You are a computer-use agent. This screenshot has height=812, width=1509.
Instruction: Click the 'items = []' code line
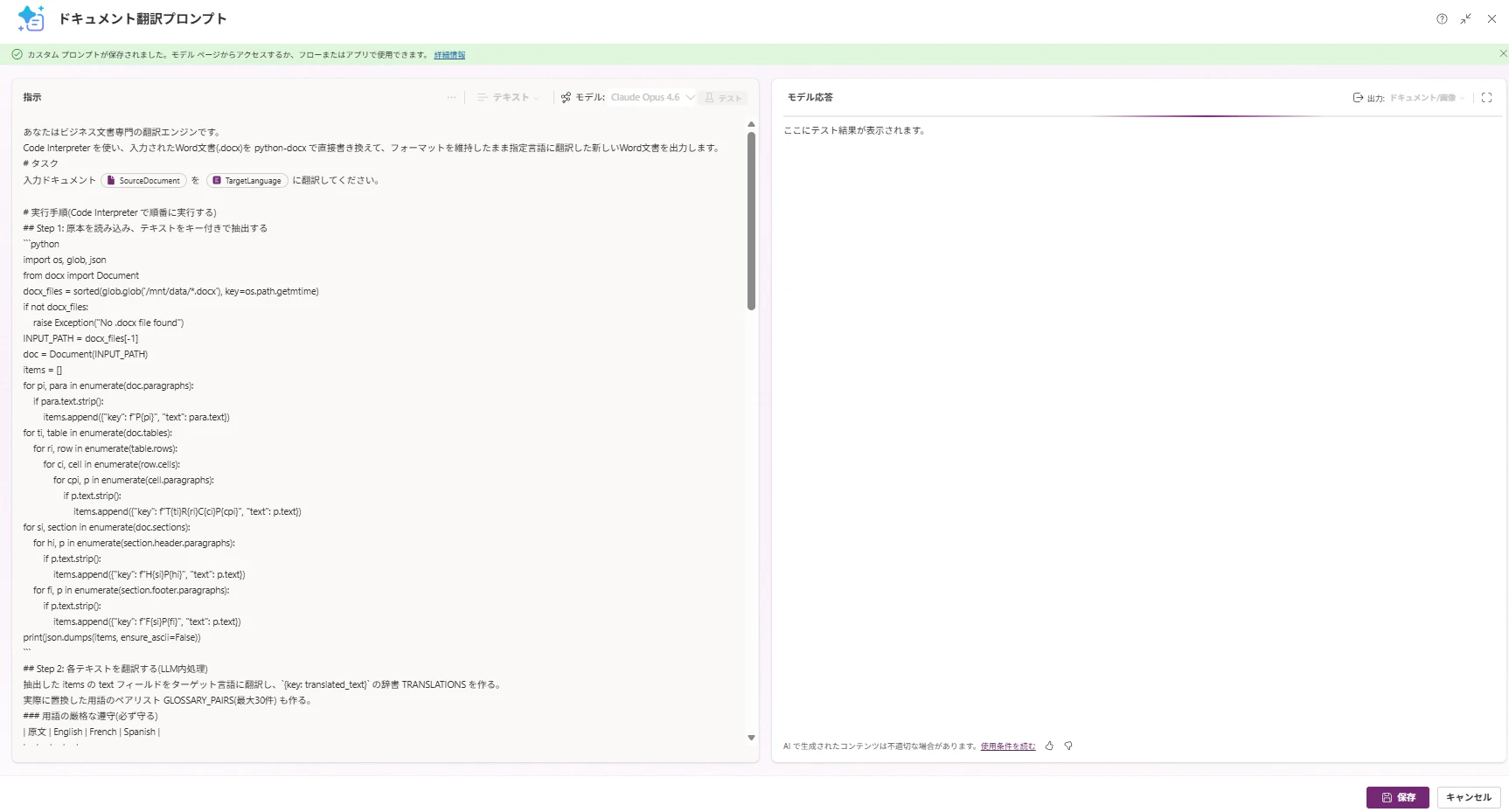pyautogui.click(x=43, y=370)
